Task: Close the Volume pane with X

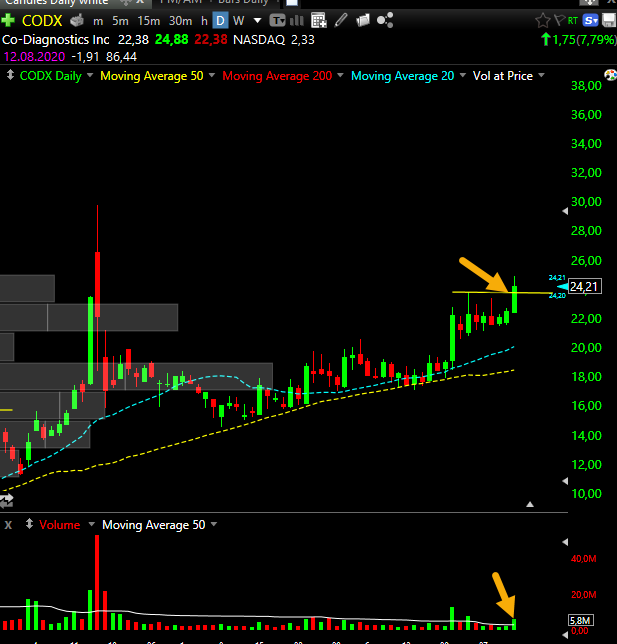Action: 8,525
